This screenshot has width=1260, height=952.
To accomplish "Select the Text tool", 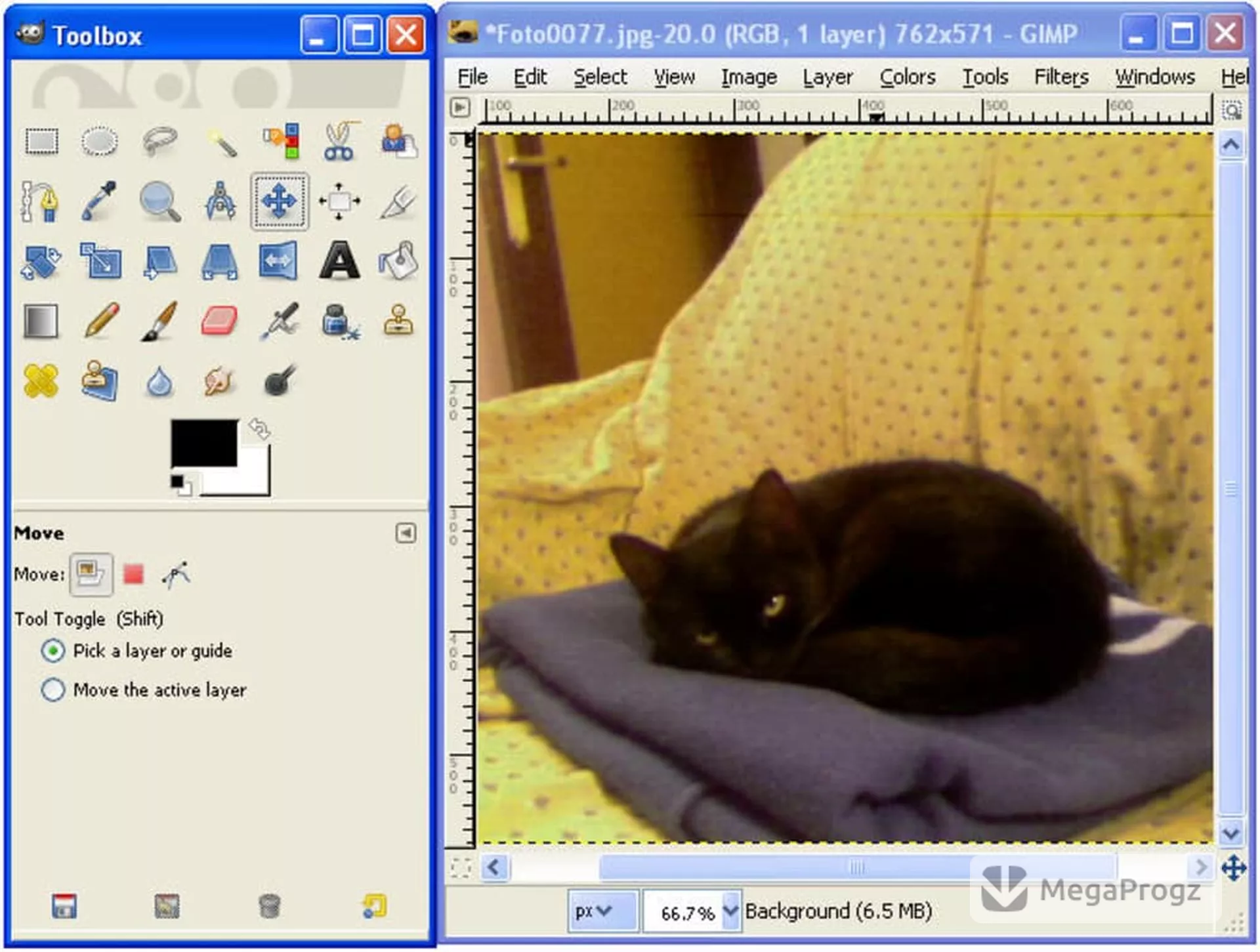I will [x=339, y=261].
